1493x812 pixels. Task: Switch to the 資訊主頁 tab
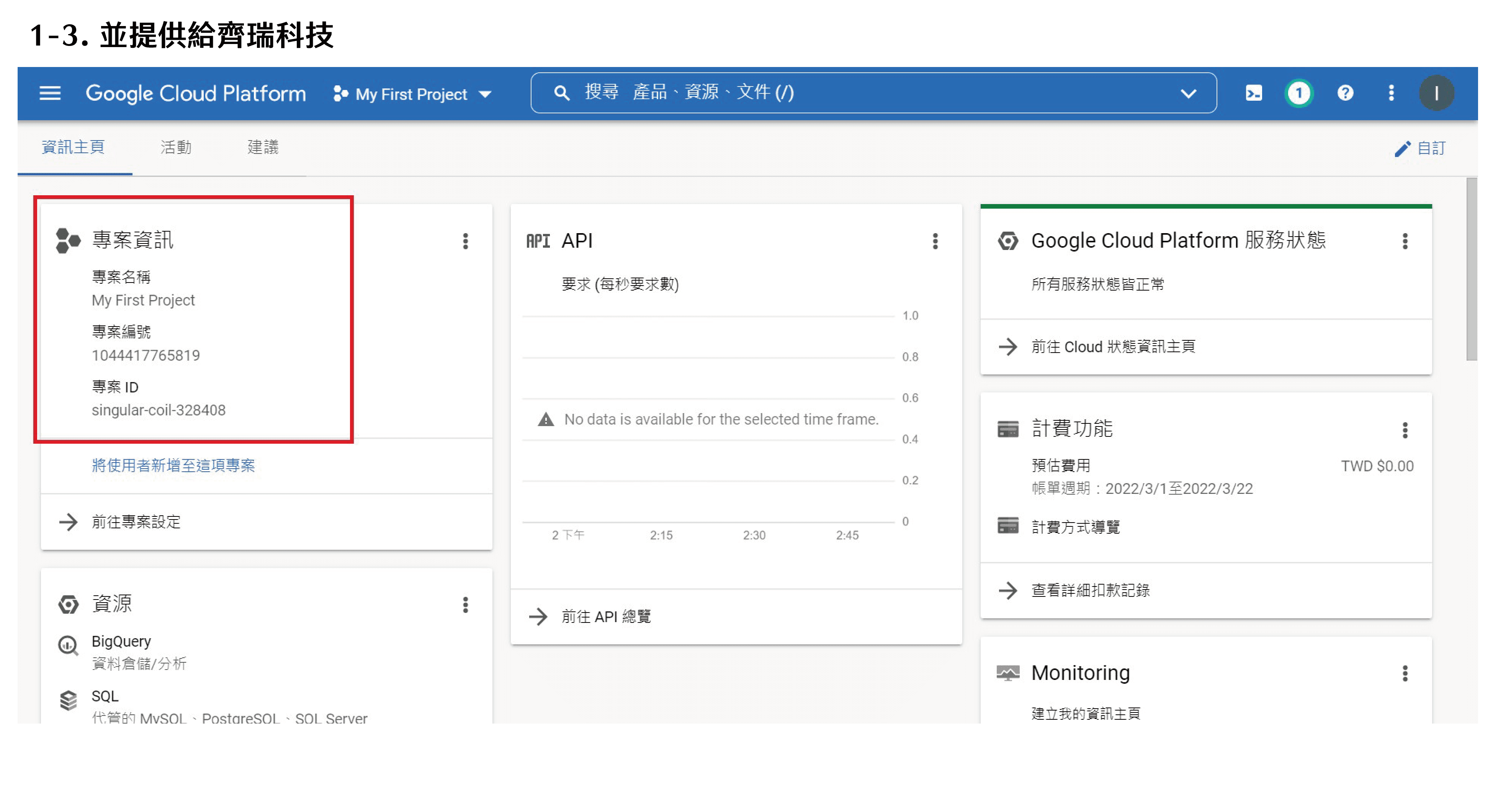click(x=74, y=147)
